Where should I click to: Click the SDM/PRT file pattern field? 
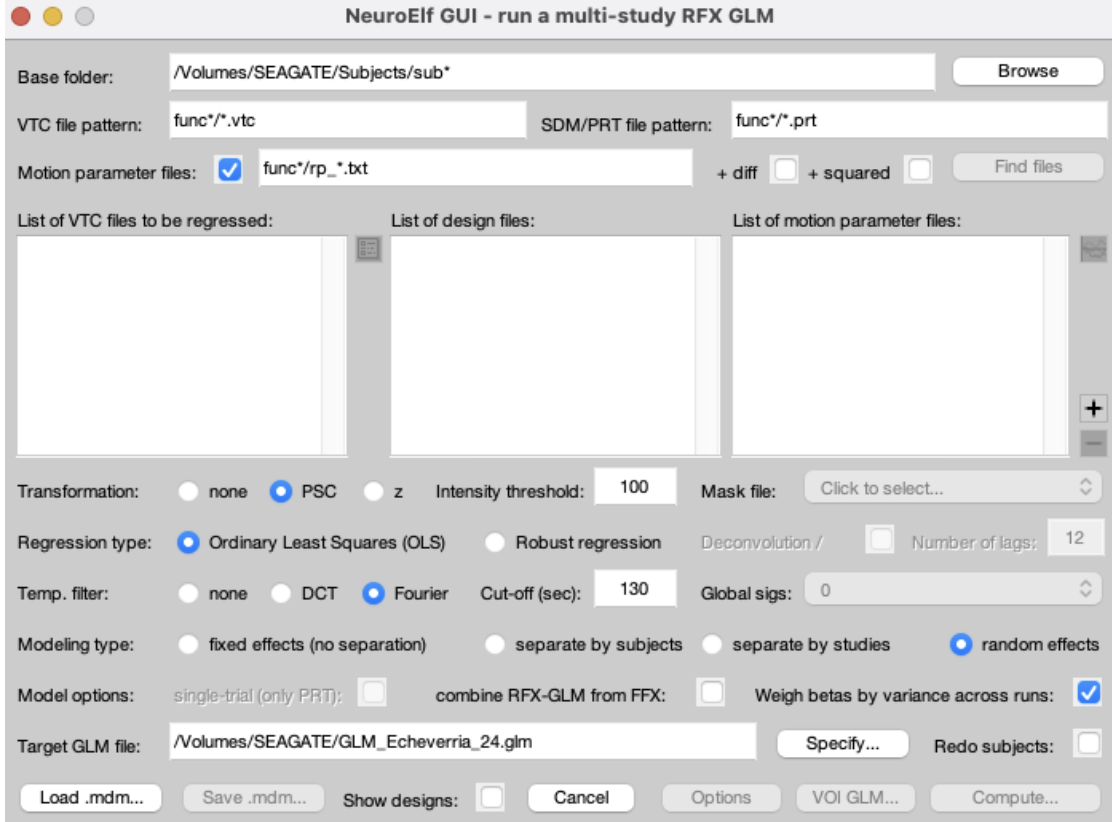[x=918, y=120]
